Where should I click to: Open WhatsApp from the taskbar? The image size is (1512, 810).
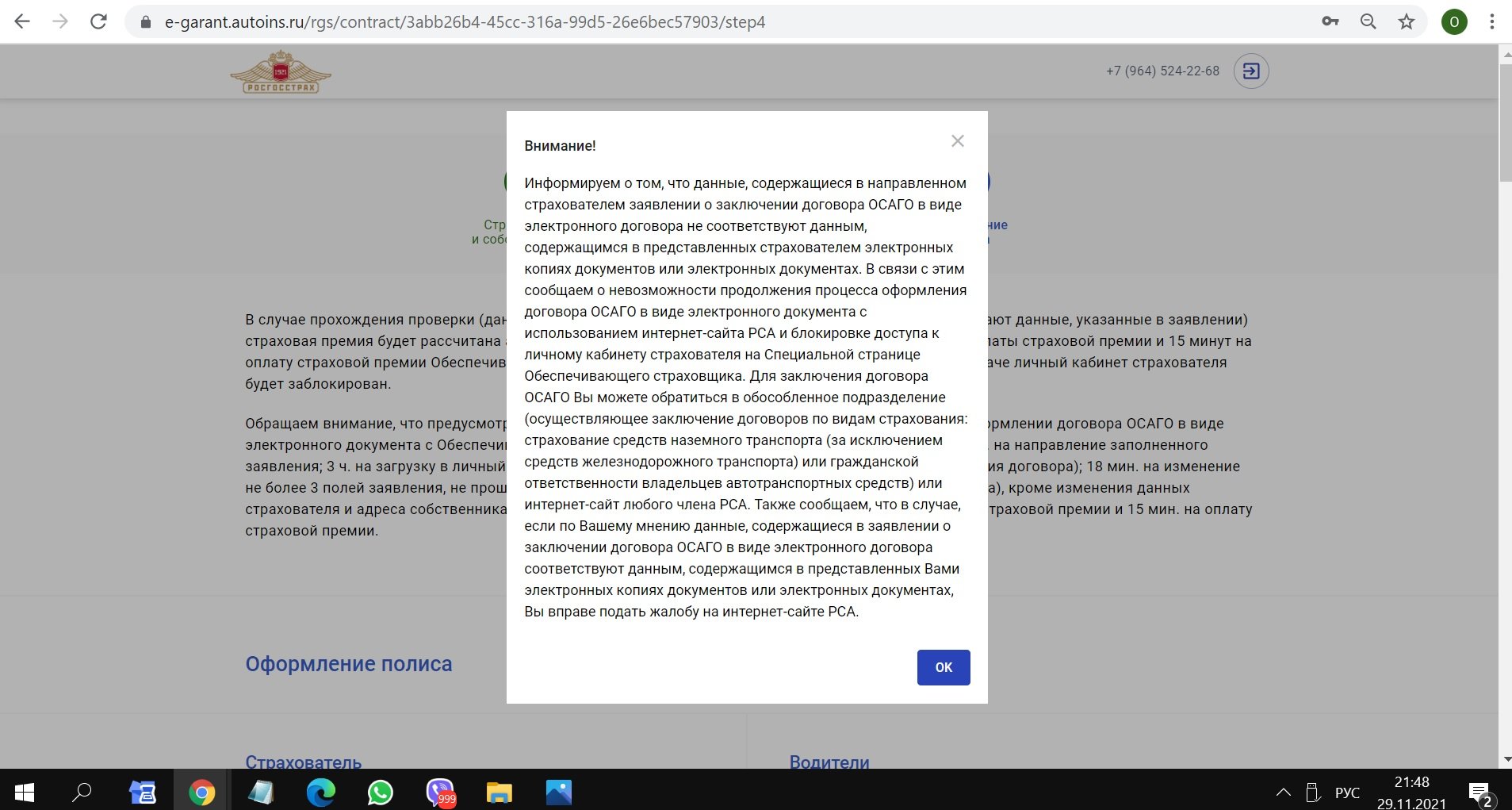click(380, 792)
